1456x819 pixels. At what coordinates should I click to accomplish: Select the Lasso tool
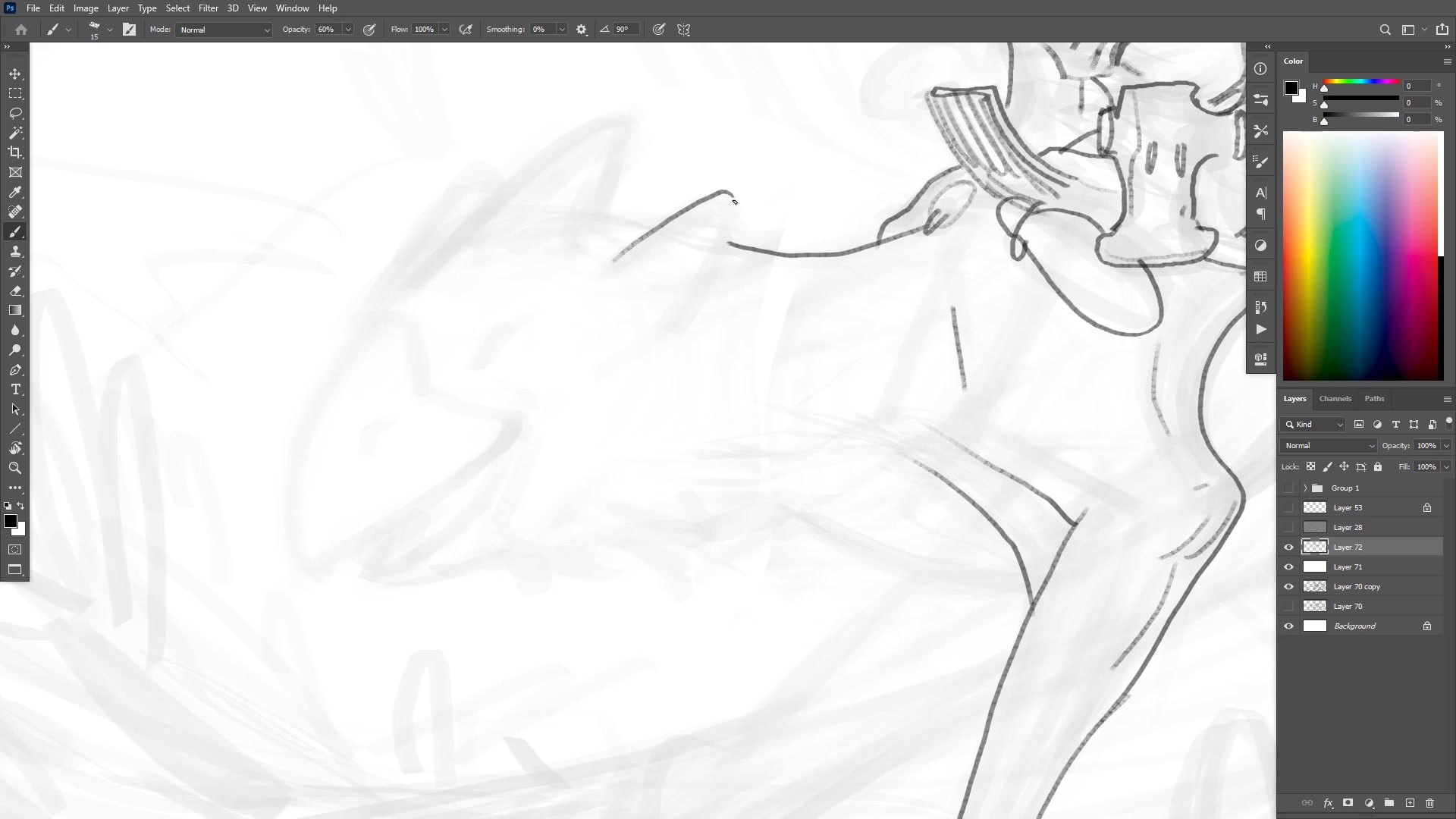pos(15,113)
